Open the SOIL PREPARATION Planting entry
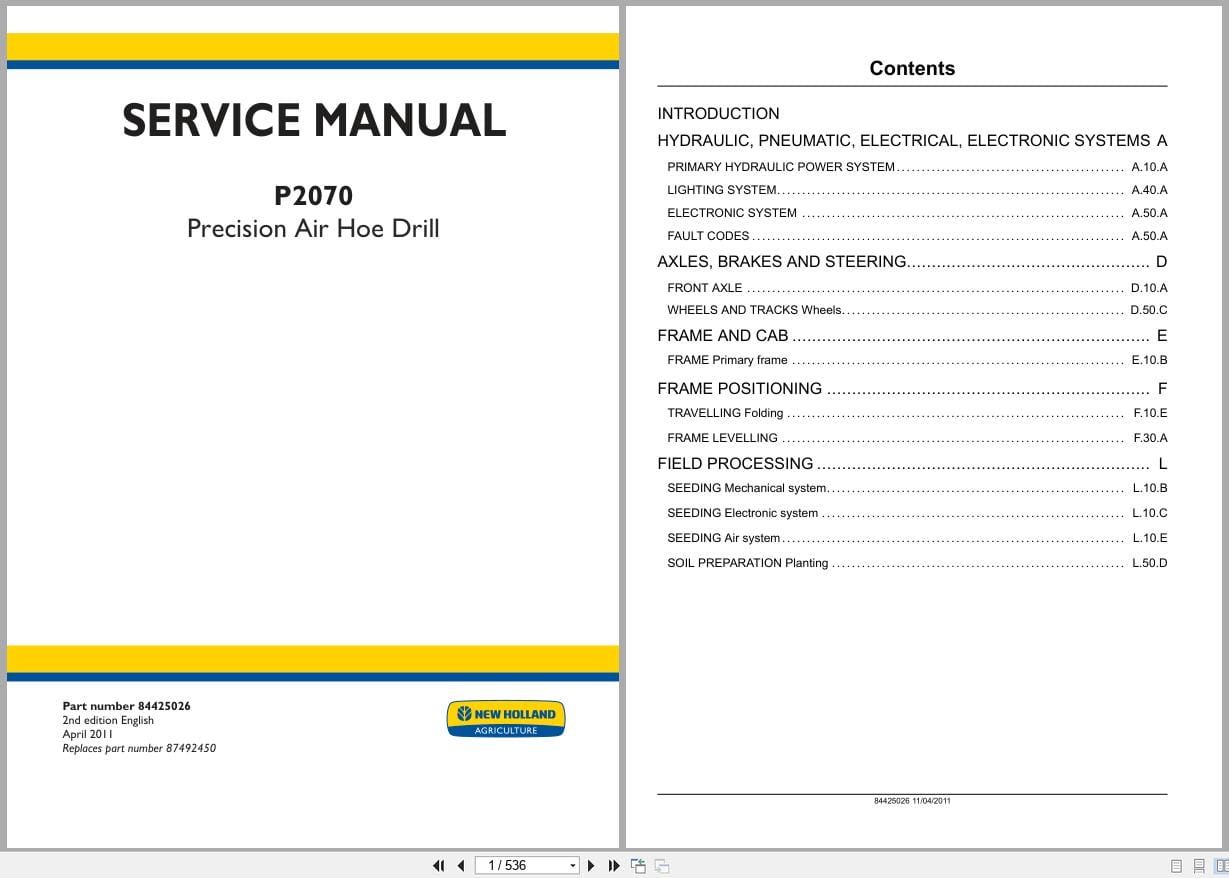This screenshot has width=1229, height=878. pos(917,563)
